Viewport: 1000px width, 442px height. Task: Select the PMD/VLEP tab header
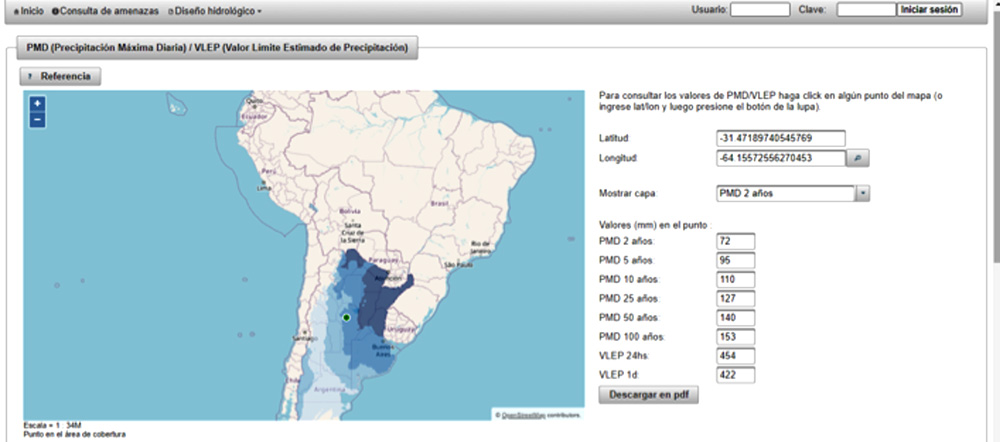coord(215,47)
